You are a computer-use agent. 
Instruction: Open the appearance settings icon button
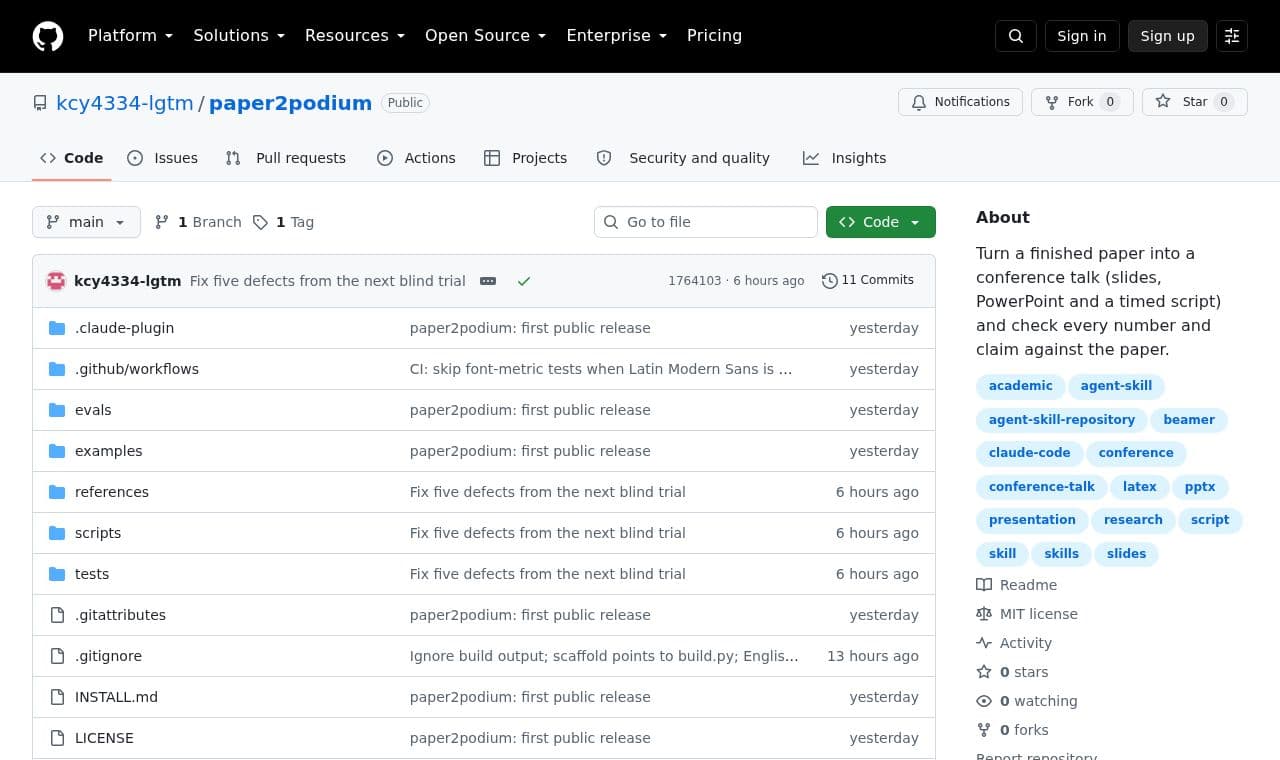(x=1232, y=36)
